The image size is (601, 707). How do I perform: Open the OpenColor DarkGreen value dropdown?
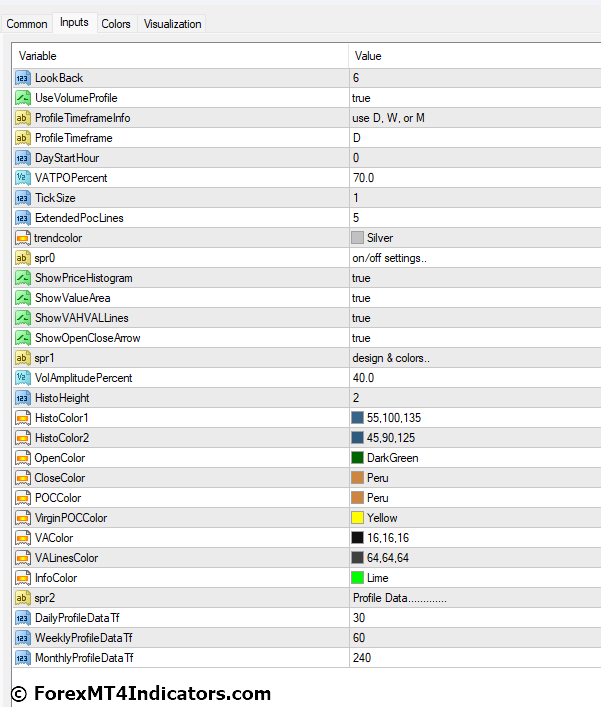470,458
